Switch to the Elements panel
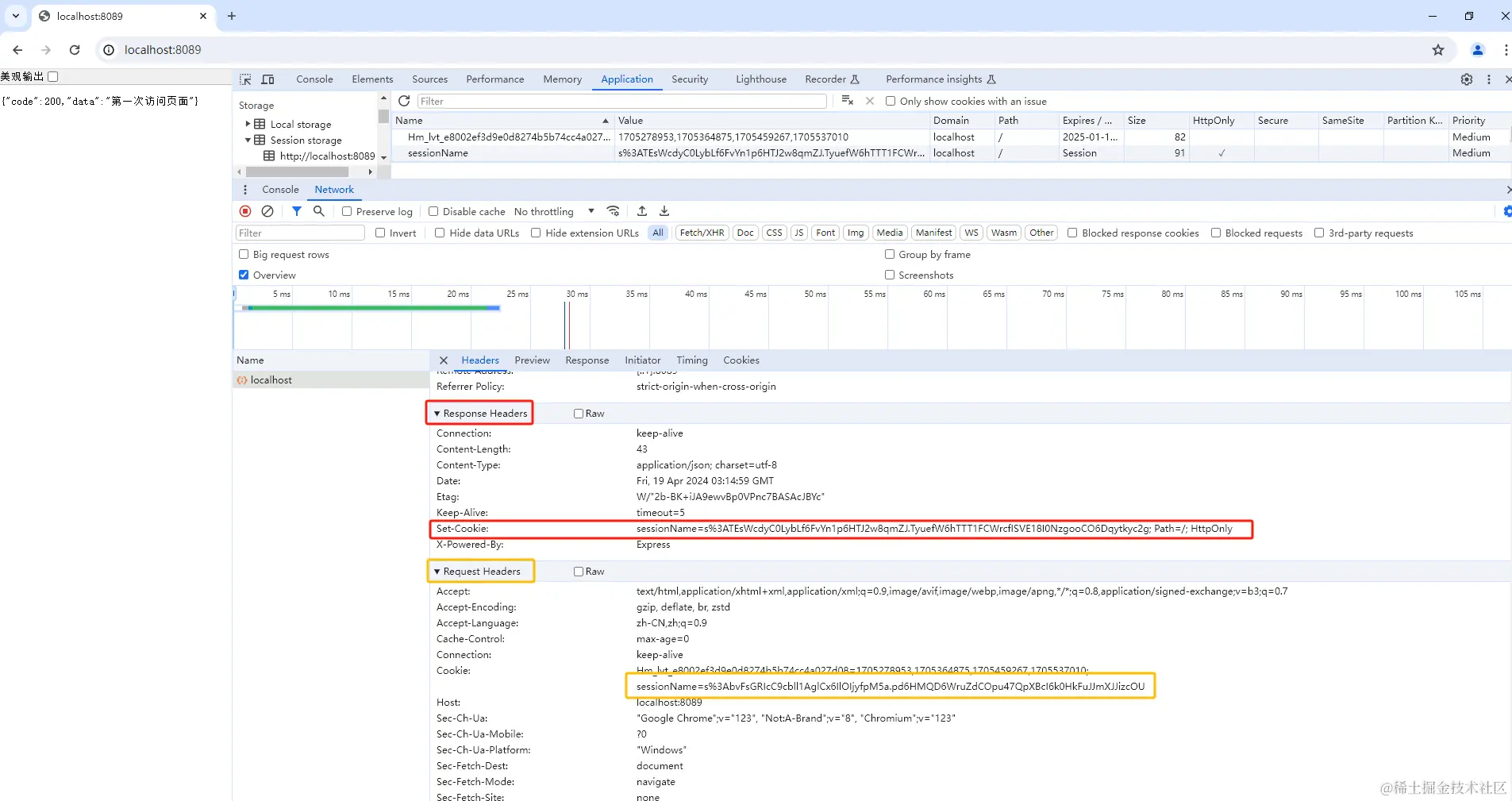The image size is (1512, 801). click(x=372, y=79)
